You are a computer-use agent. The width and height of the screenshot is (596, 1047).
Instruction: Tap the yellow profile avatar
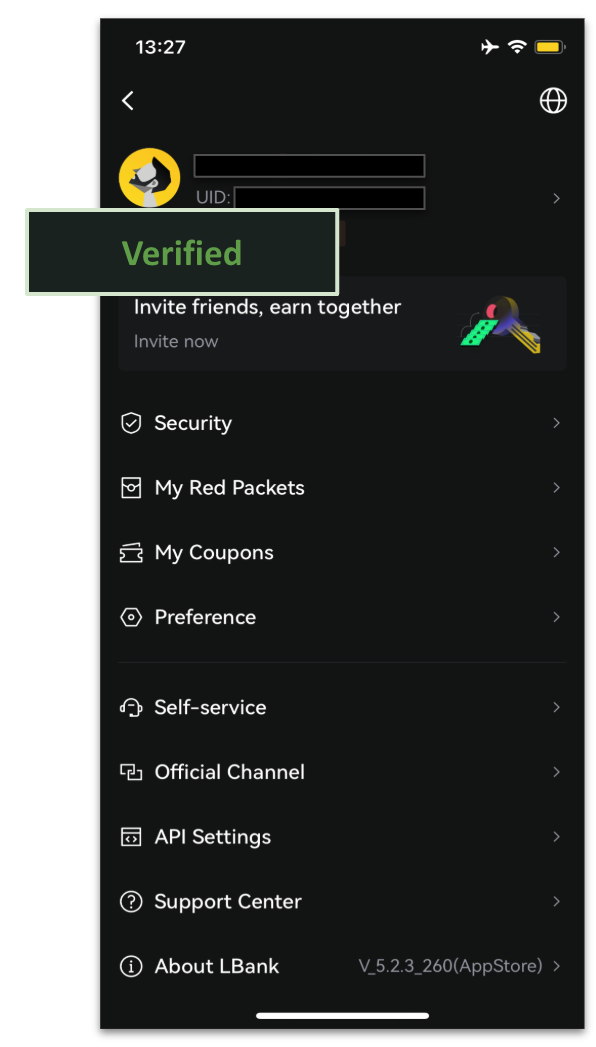(149, 178)
